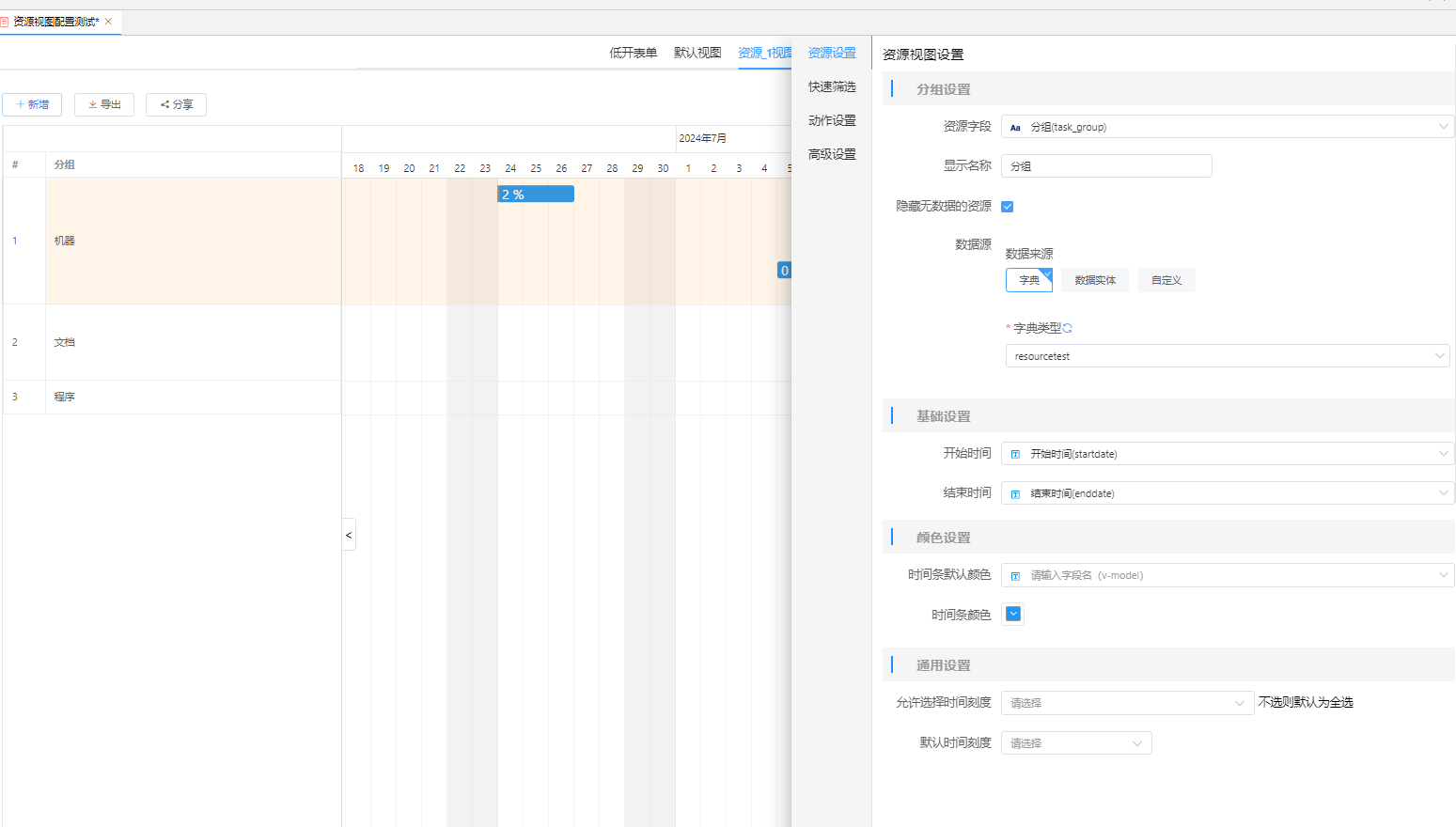Open the 默认时间刻度 dropdown

tap(1076, 743)
